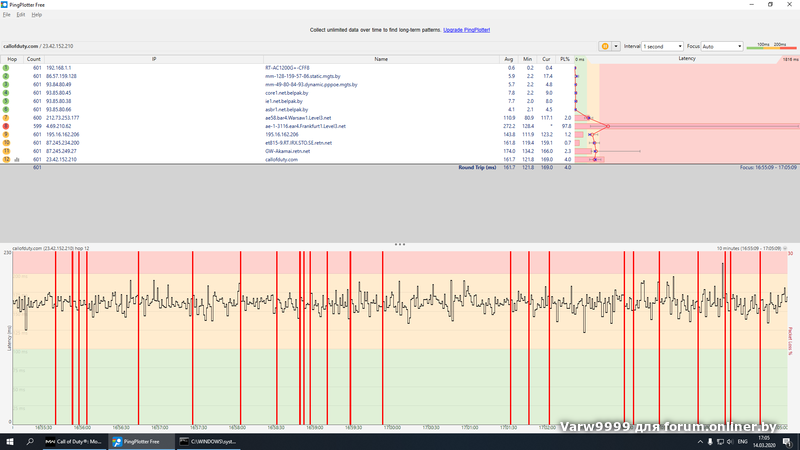Select the red hop 8 icon
Viewport: 800px width, 450px height.
[7, 127]
